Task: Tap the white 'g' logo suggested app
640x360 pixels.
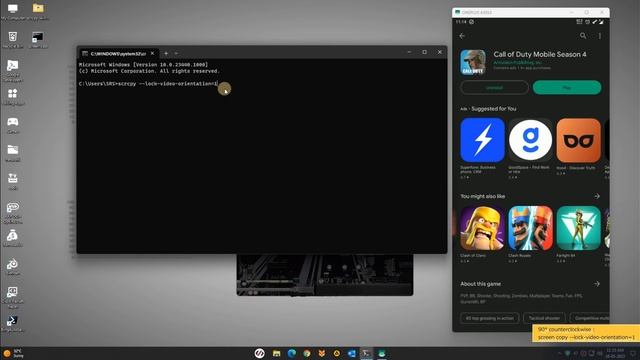Action: pyautogui.click(x=530, y=140)
